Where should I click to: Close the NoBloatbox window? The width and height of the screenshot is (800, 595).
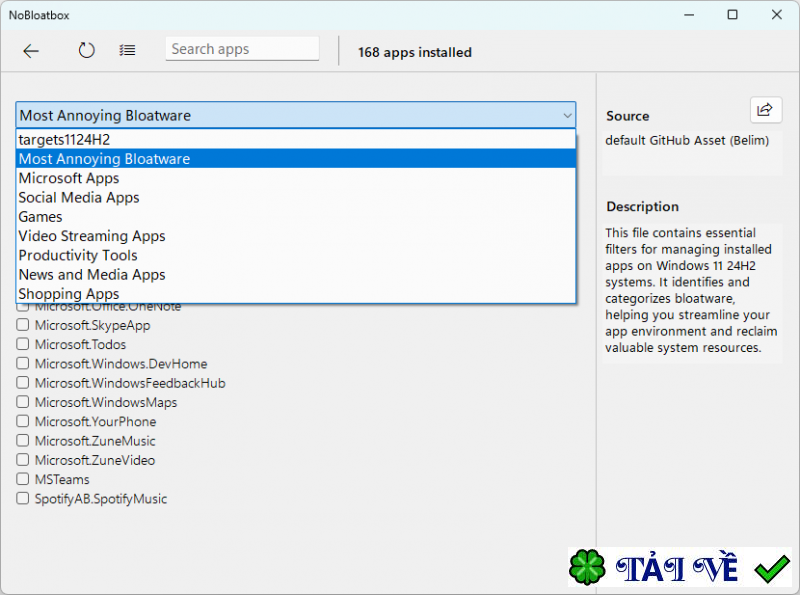[x=777, y=15]
